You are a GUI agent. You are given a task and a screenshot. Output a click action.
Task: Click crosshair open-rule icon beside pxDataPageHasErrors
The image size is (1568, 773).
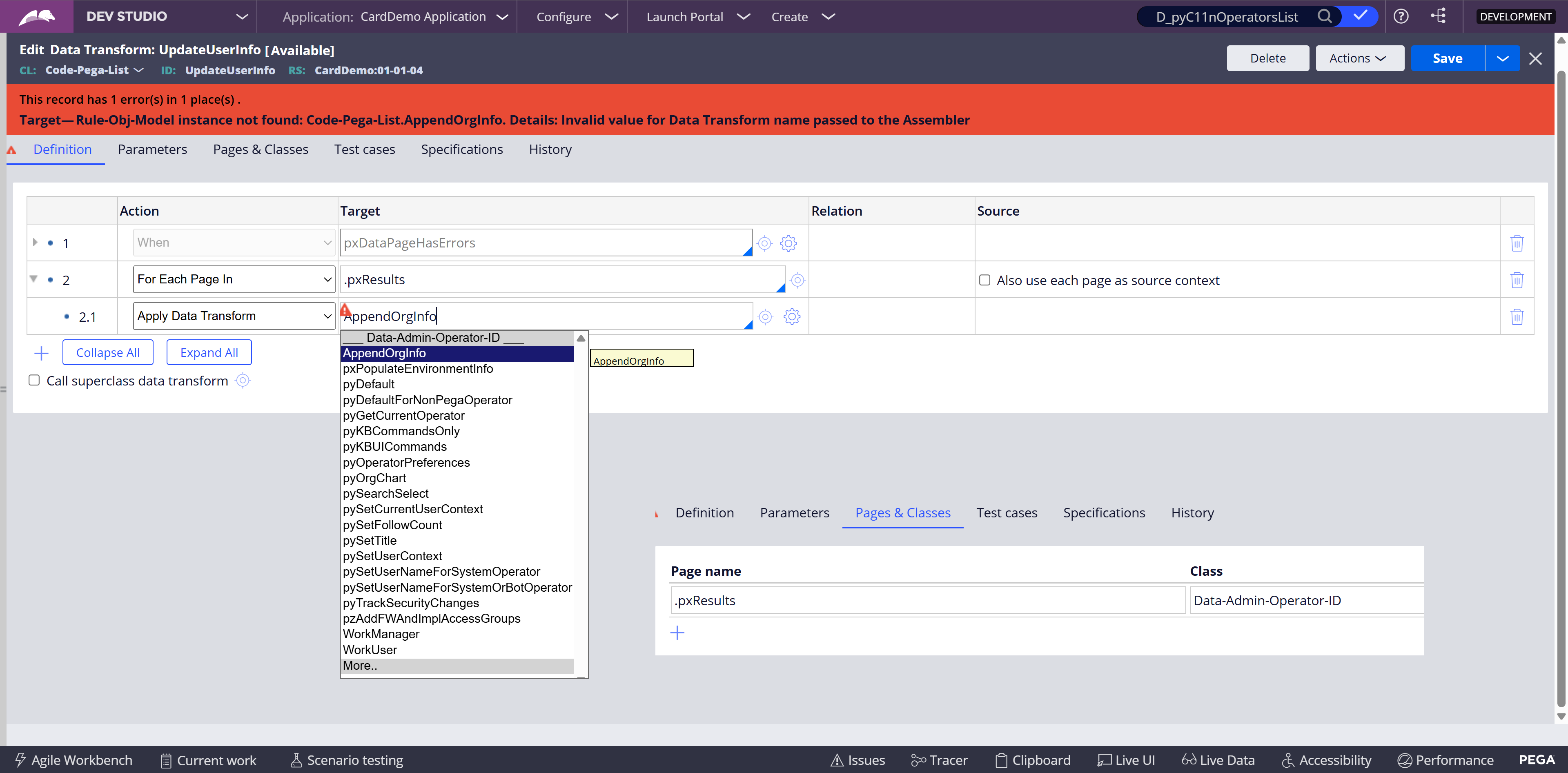click(x=764, y=243)
